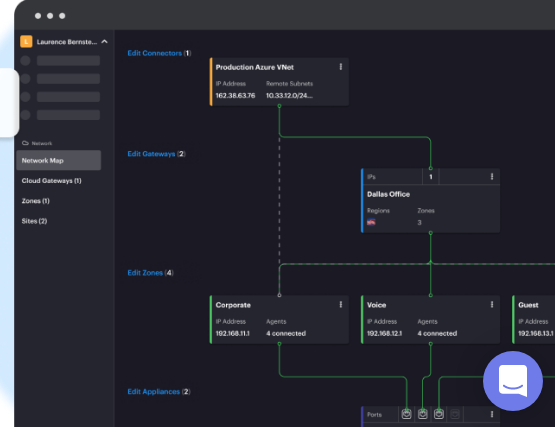Screen dimensions: 555x427
Task: Open Sites (2) in sidebar
Action: click(x=34, y=221)
